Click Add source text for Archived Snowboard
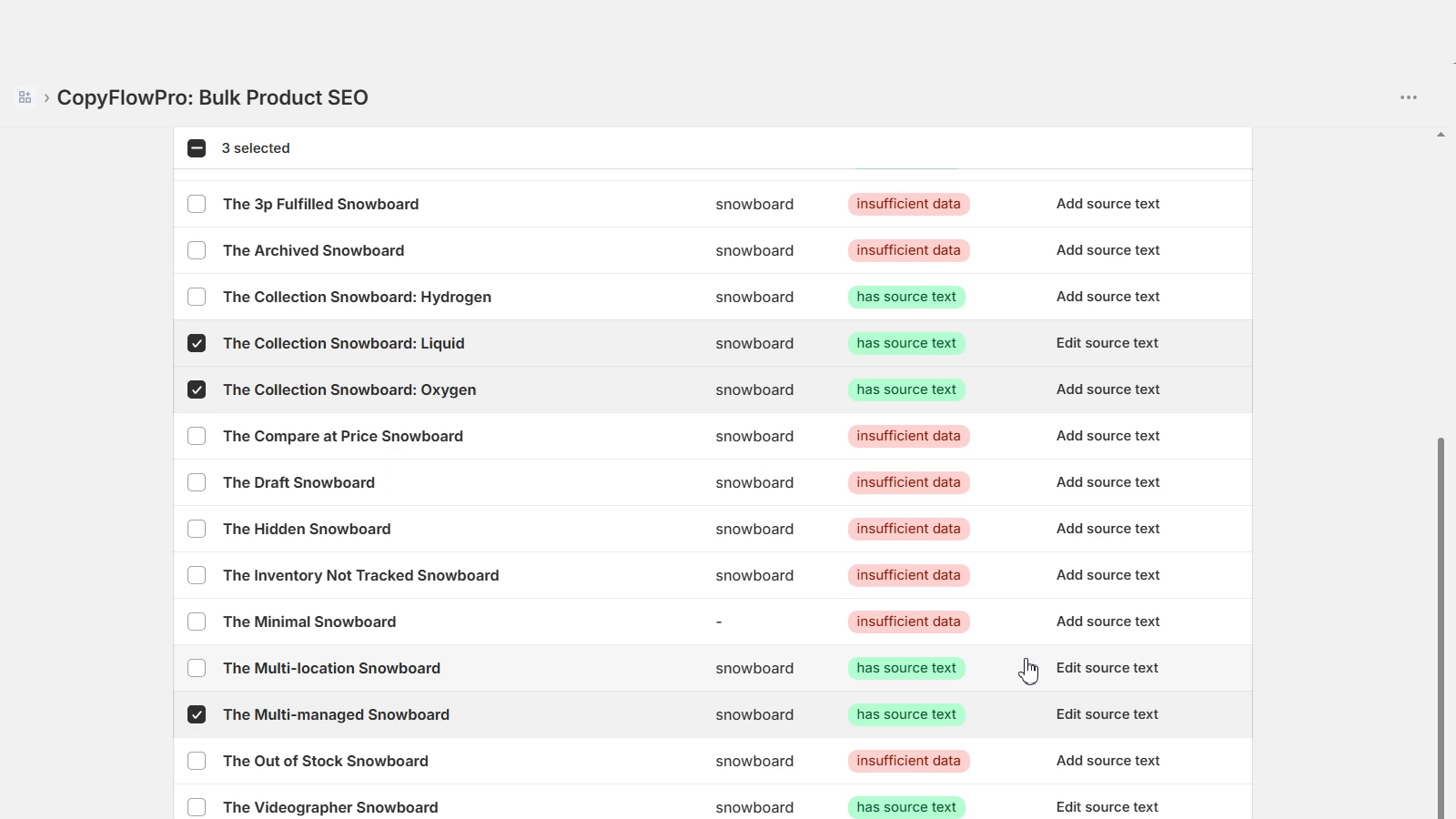Viewport: 1456px width, 819px height. (1107, 250)
